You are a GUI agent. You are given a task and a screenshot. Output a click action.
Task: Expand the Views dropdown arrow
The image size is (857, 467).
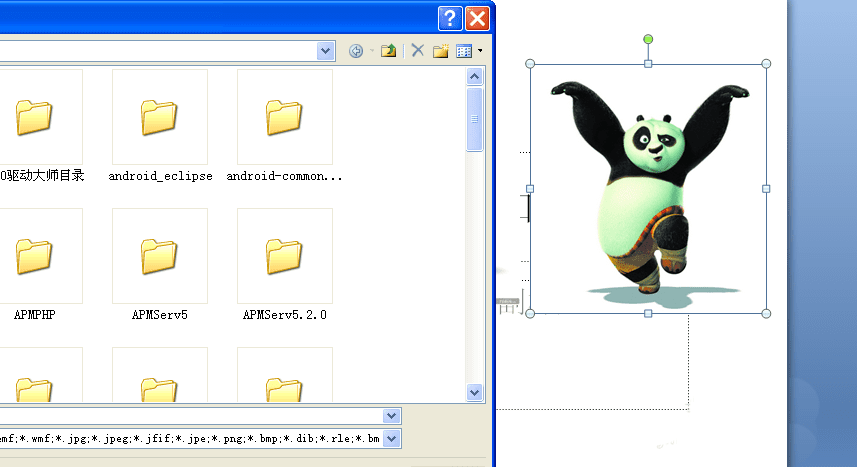click(x=480, y=51)
